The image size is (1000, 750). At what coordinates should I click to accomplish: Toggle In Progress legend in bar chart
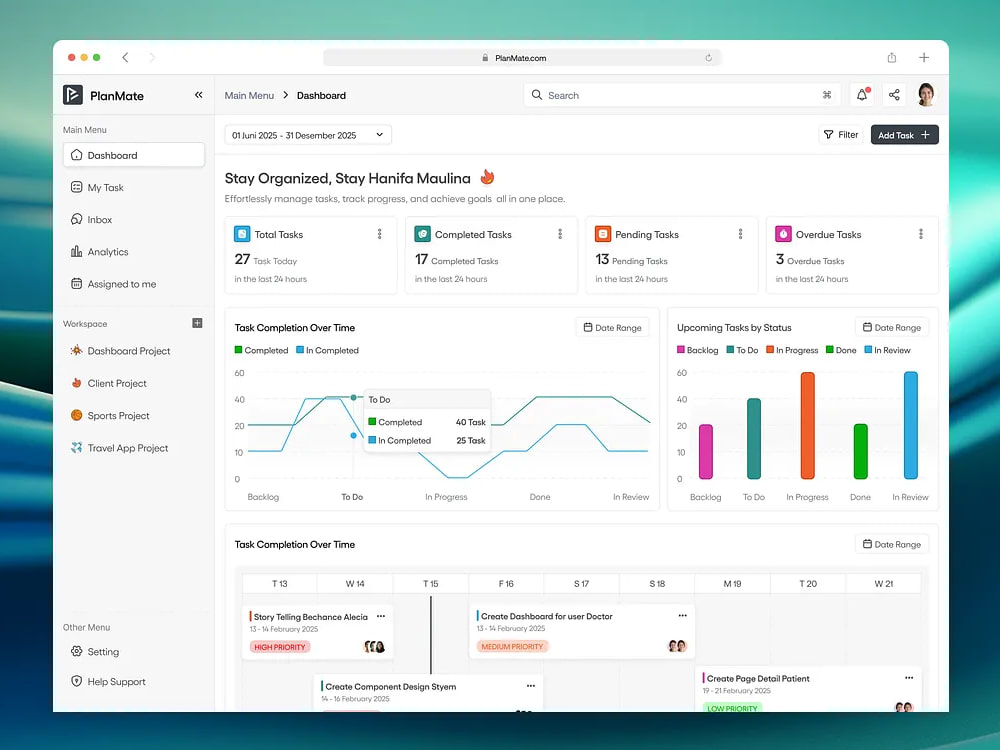(x=792, y=350)
